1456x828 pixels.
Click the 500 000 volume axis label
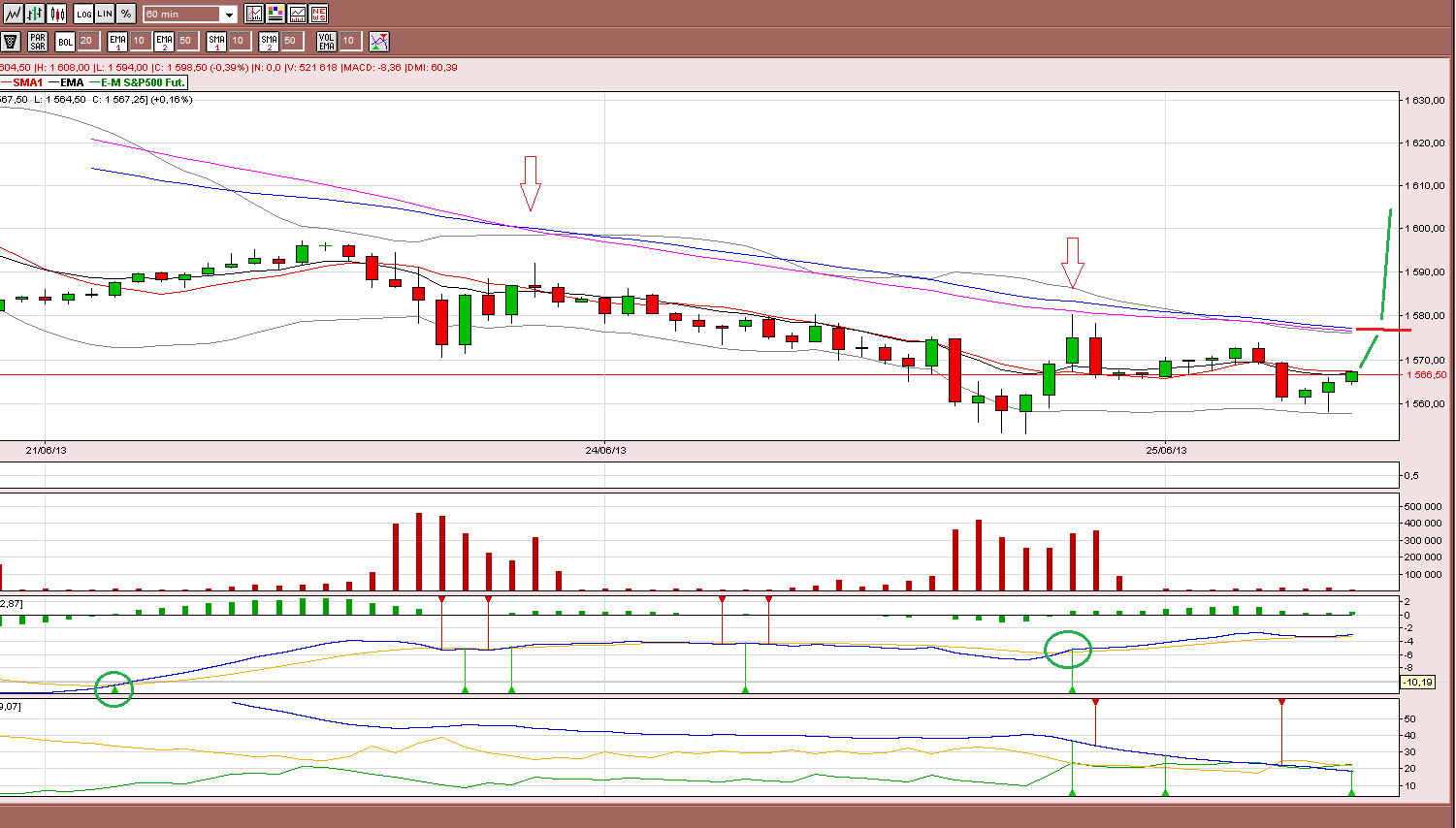point(1422,506)
